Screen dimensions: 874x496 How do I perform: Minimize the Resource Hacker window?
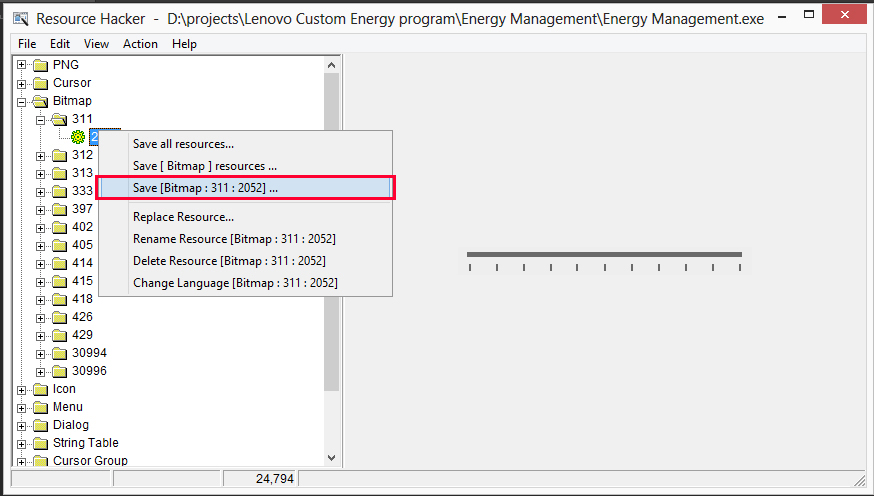tap(783, 17)
